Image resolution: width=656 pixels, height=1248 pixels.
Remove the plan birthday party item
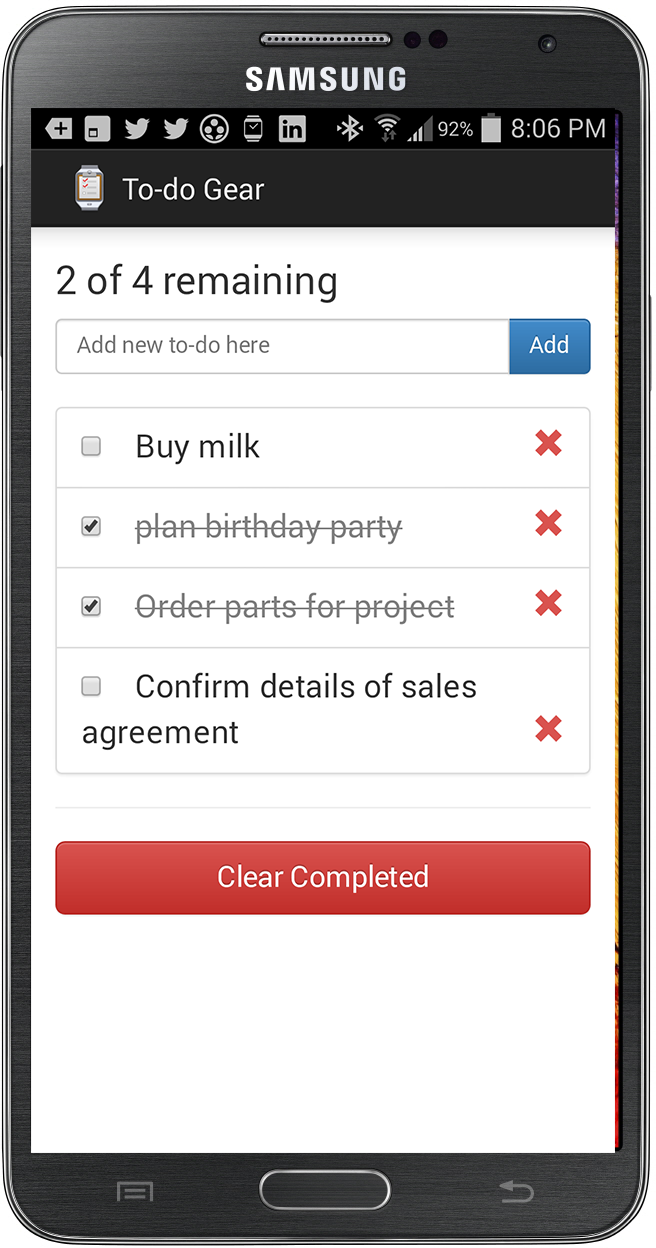[x=548, y=523]
